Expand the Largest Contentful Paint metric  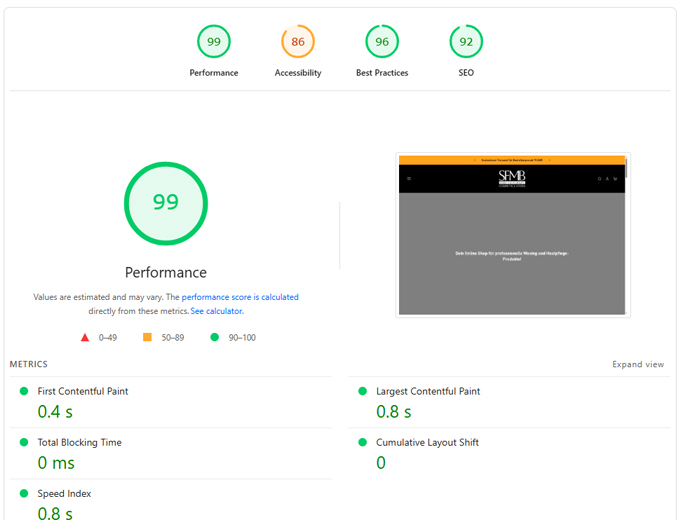tap(428, 391)
